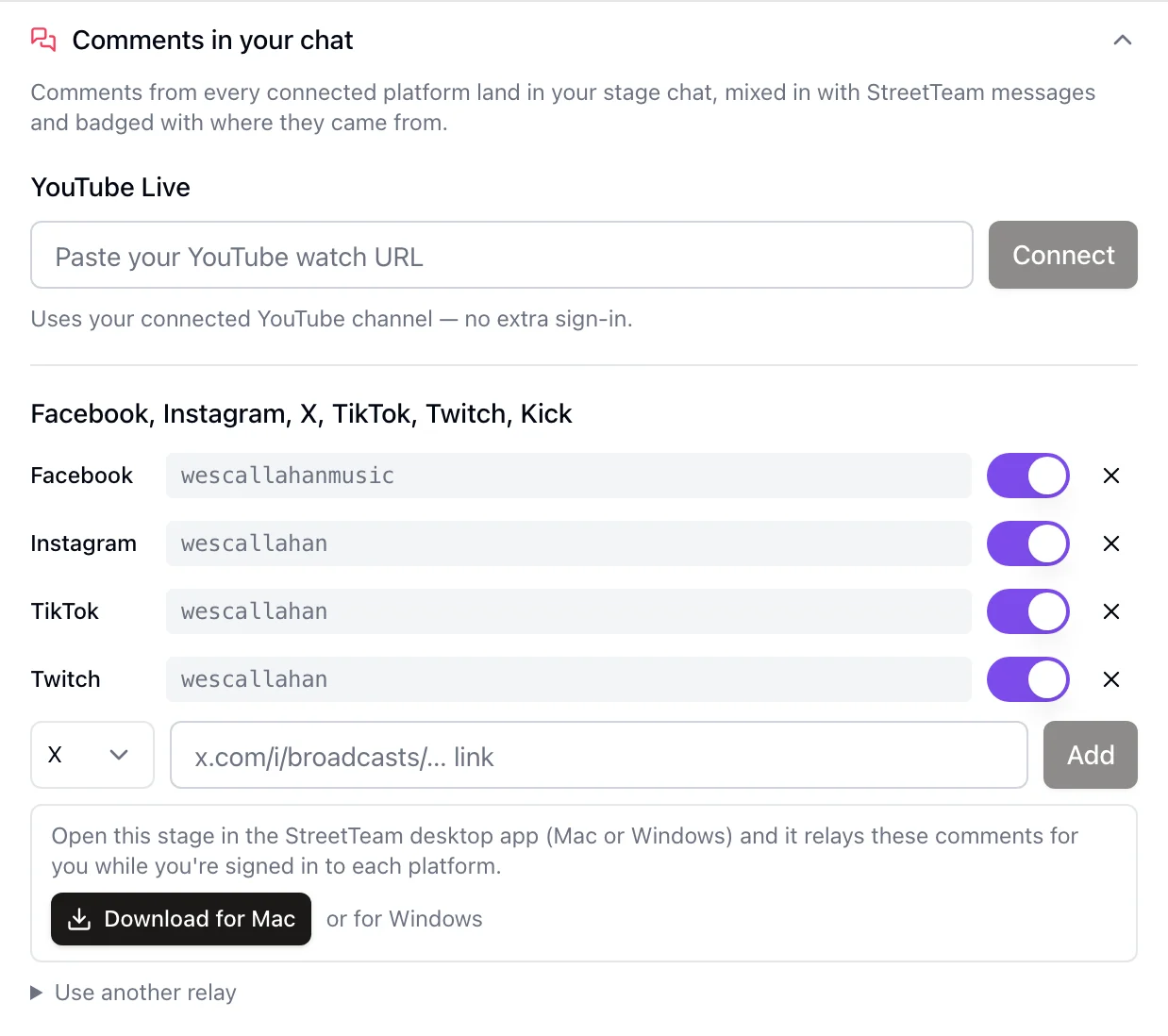Screen dimensions: 1168x1036
Task: Click the Instagram username field
Action: click(569, 543)
